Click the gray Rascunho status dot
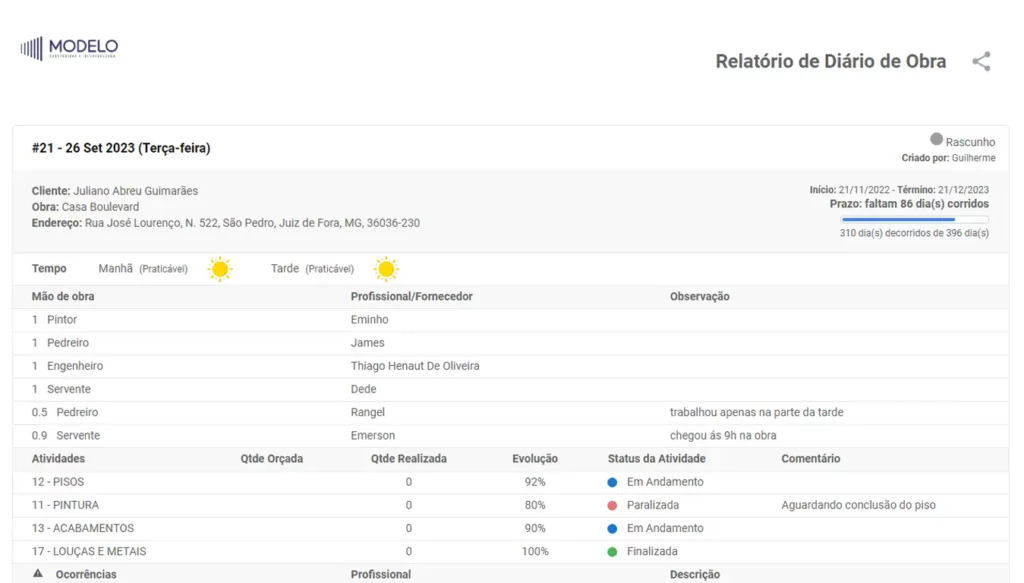The image size is (1024, 583). click(936, 140)
